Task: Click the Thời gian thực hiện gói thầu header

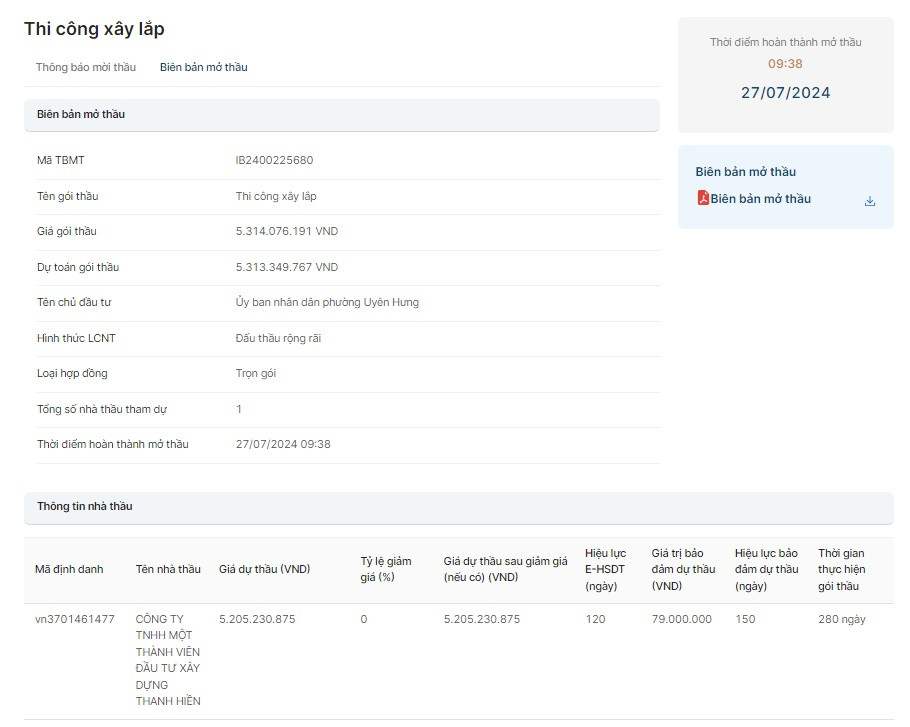Action: [x=841, y=569]
